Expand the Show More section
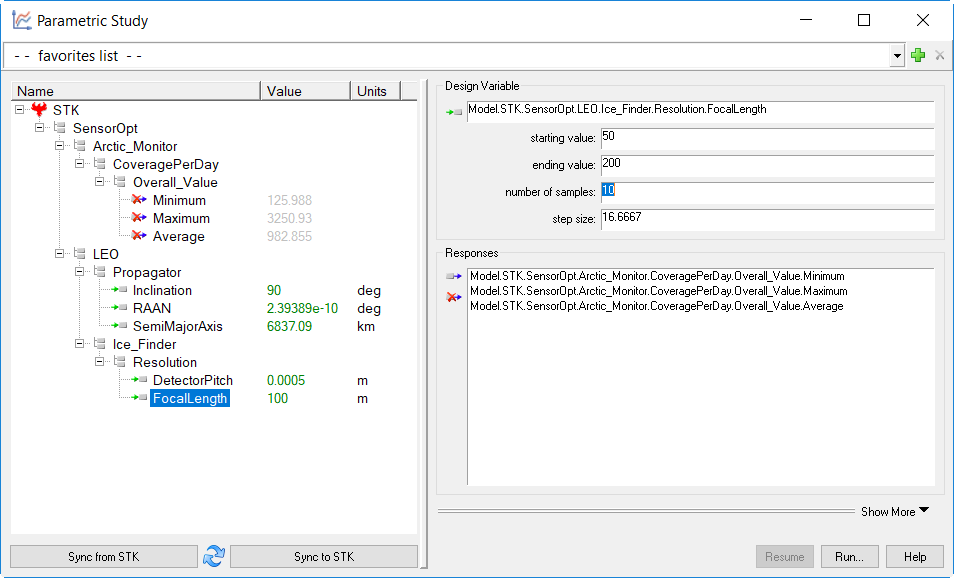Viewport: 954px width, 578px height. coord(894,511)
